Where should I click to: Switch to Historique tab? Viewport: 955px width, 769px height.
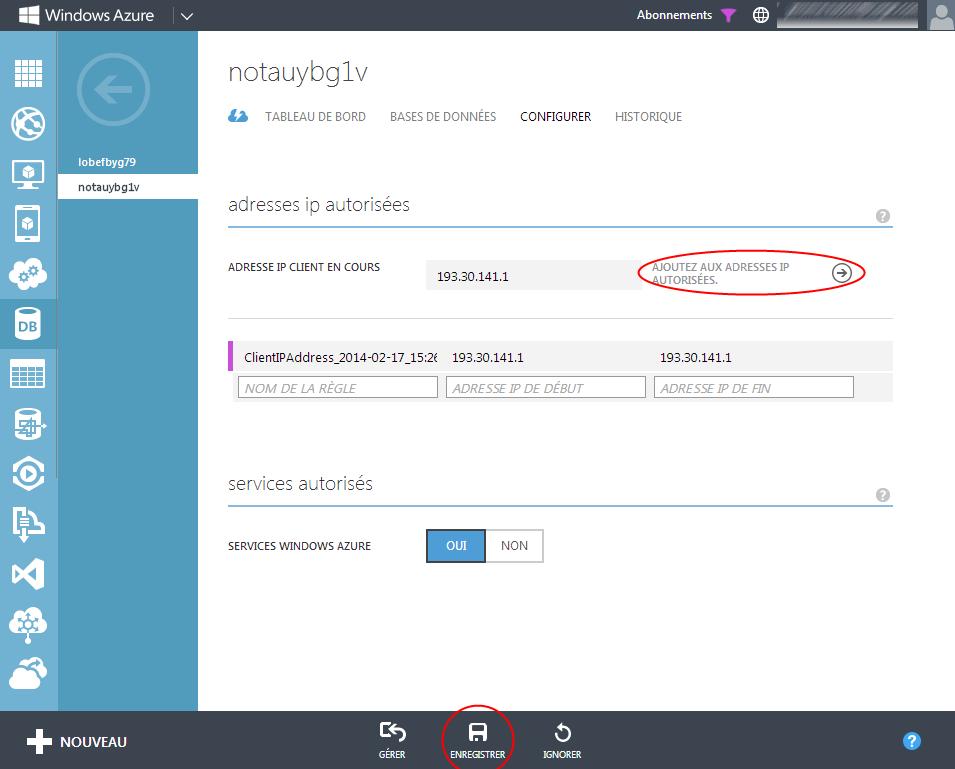coord(649,116)
